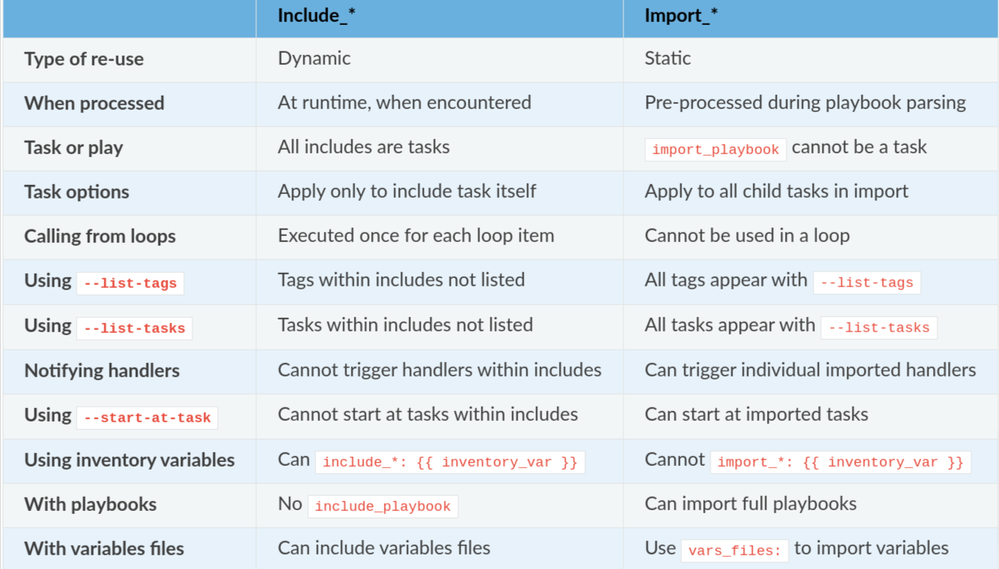Screen dimensions: 999x569
Task: Click the include_*: {{ inventory_var }} code
Action: click(x=449, y=462)
